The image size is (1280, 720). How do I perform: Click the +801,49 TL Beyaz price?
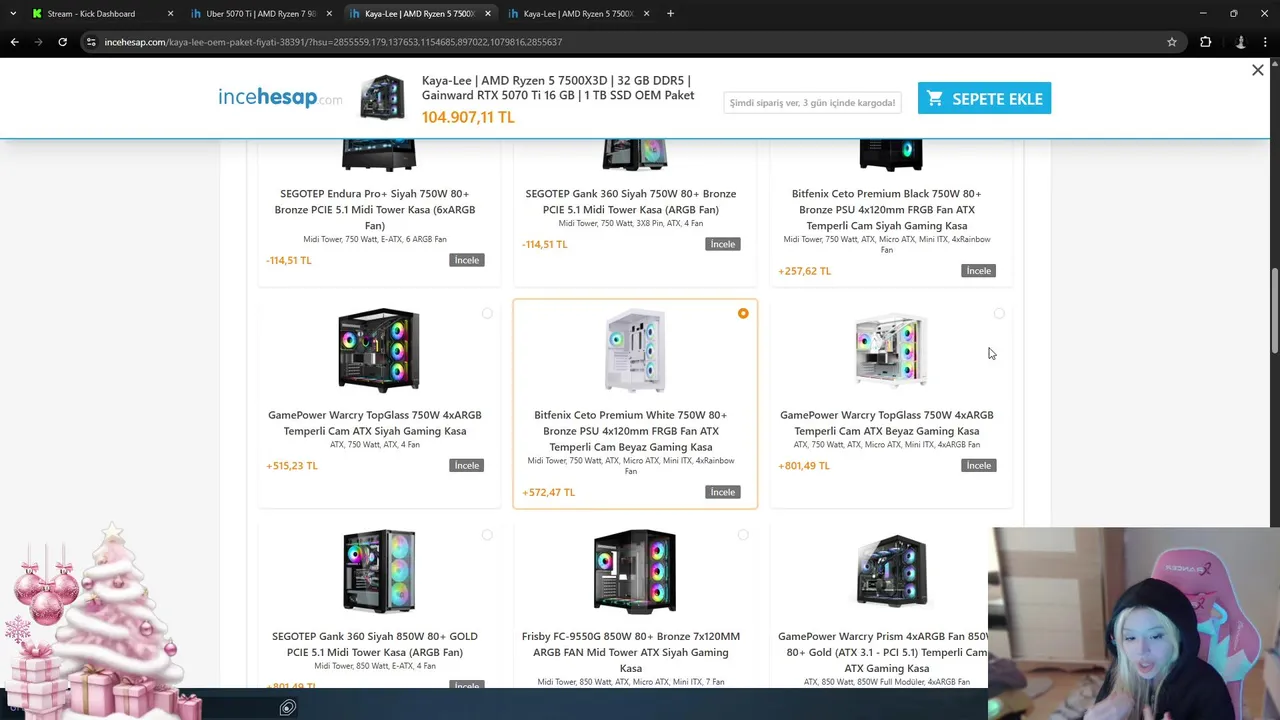(x=804, y=465)
